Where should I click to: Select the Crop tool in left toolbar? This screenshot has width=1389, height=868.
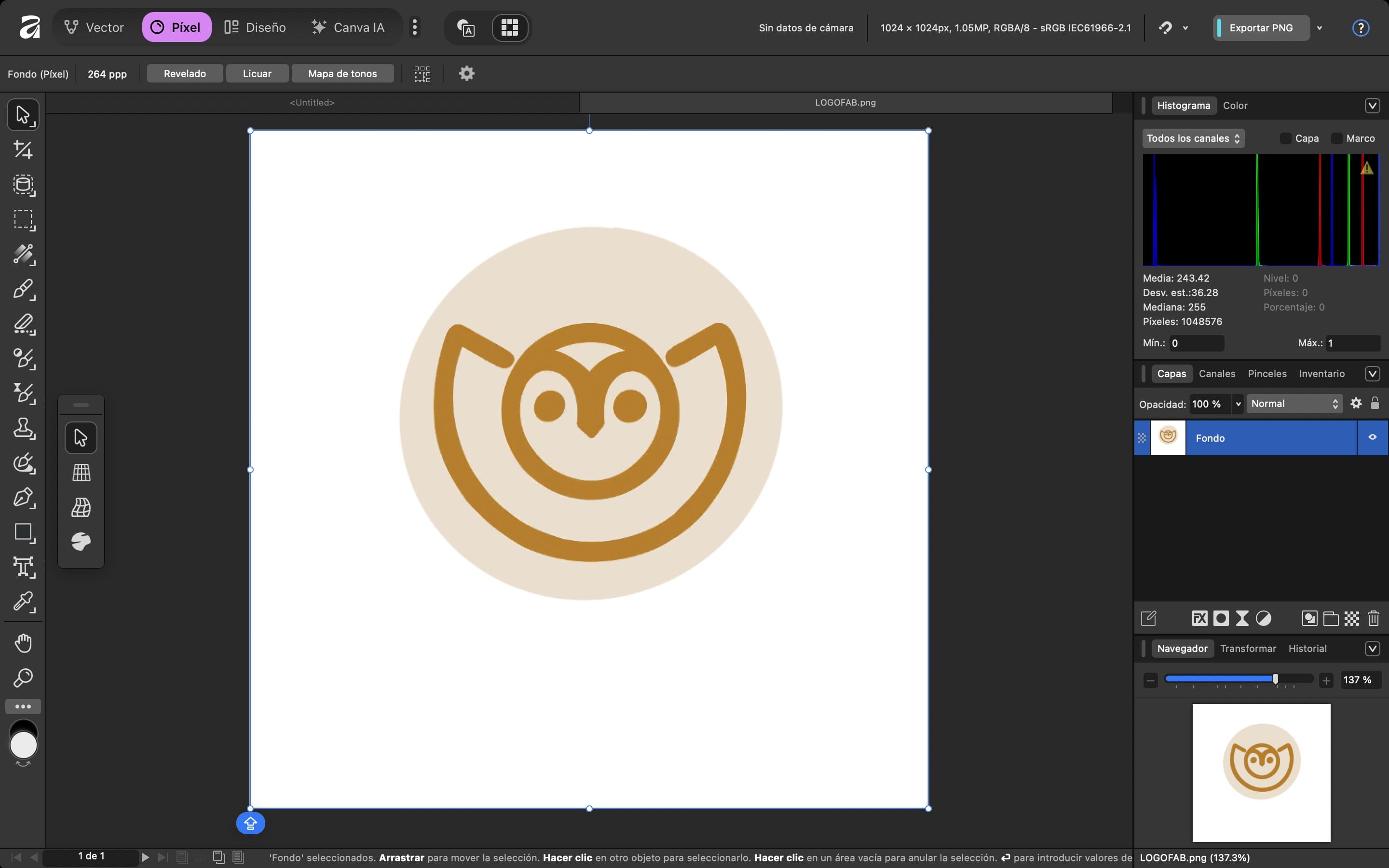tap(23, 150)
